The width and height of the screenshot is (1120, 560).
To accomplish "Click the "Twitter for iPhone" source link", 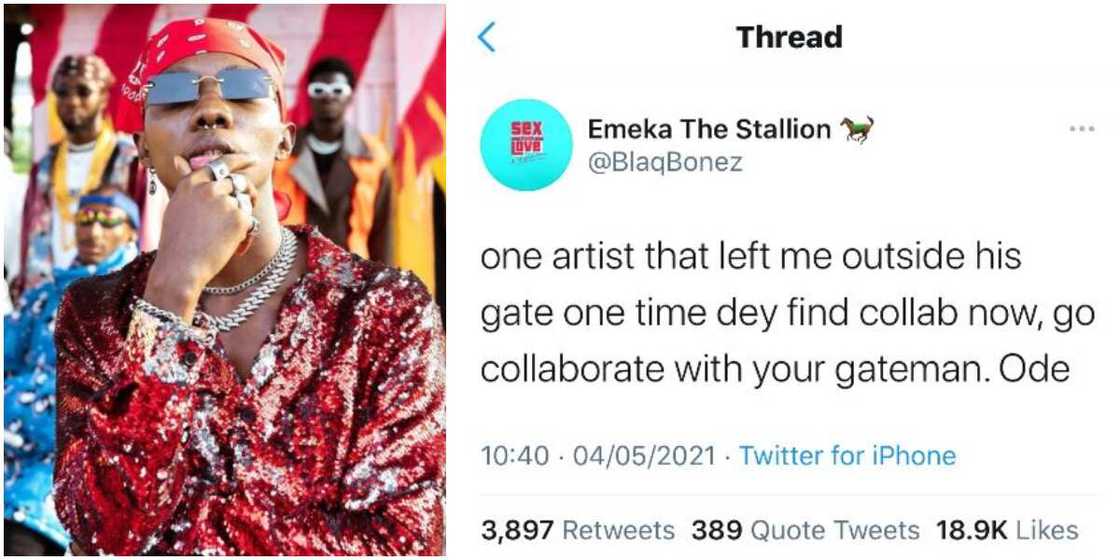I will click(x=847, y=456).
